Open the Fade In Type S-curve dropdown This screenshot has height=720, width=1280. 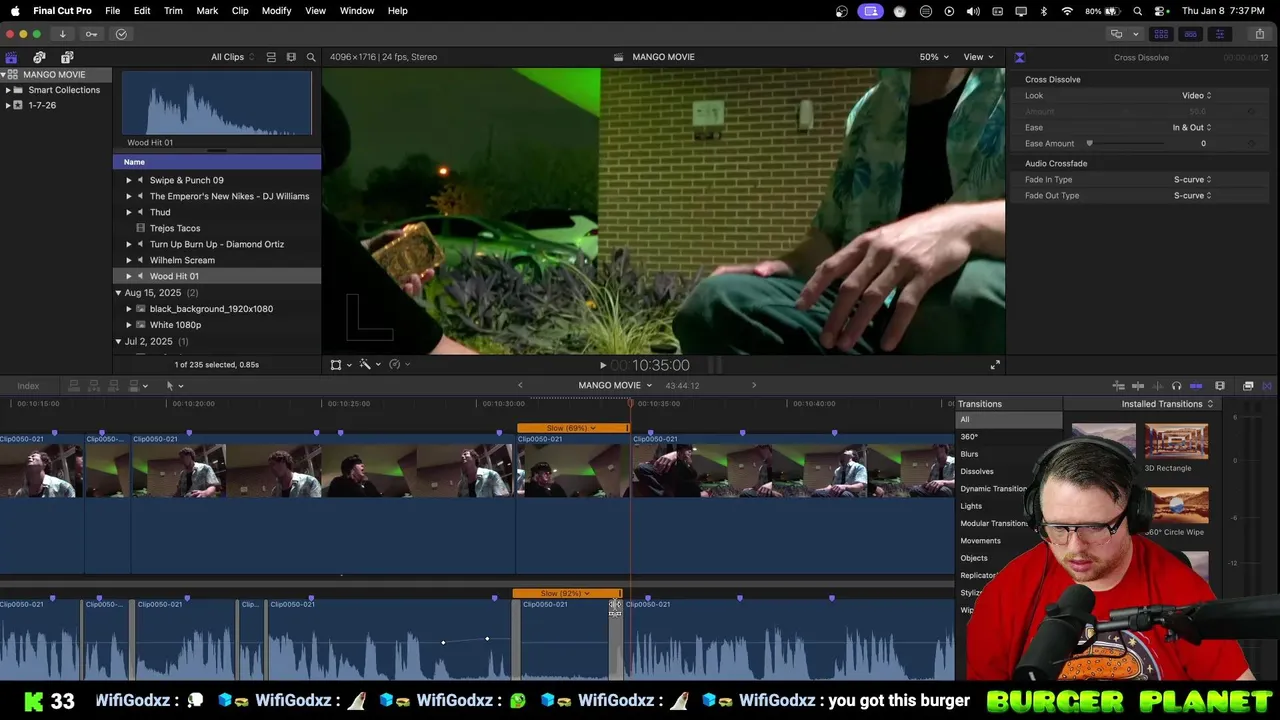pyautogui.click(x=1192, y=180)
